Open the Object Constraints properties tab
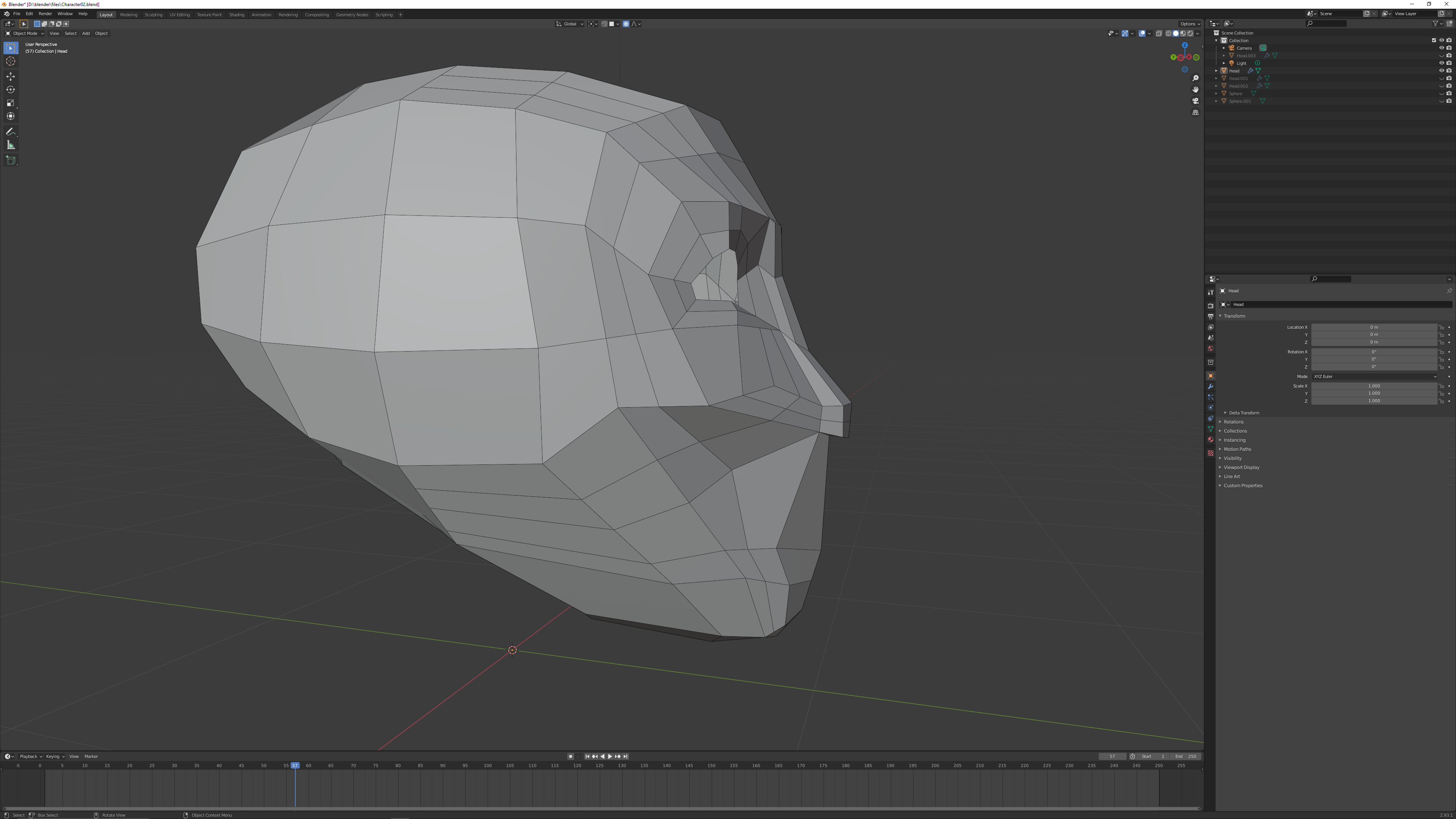This screenshot has height=819, width=1456. pos(1210,418)
